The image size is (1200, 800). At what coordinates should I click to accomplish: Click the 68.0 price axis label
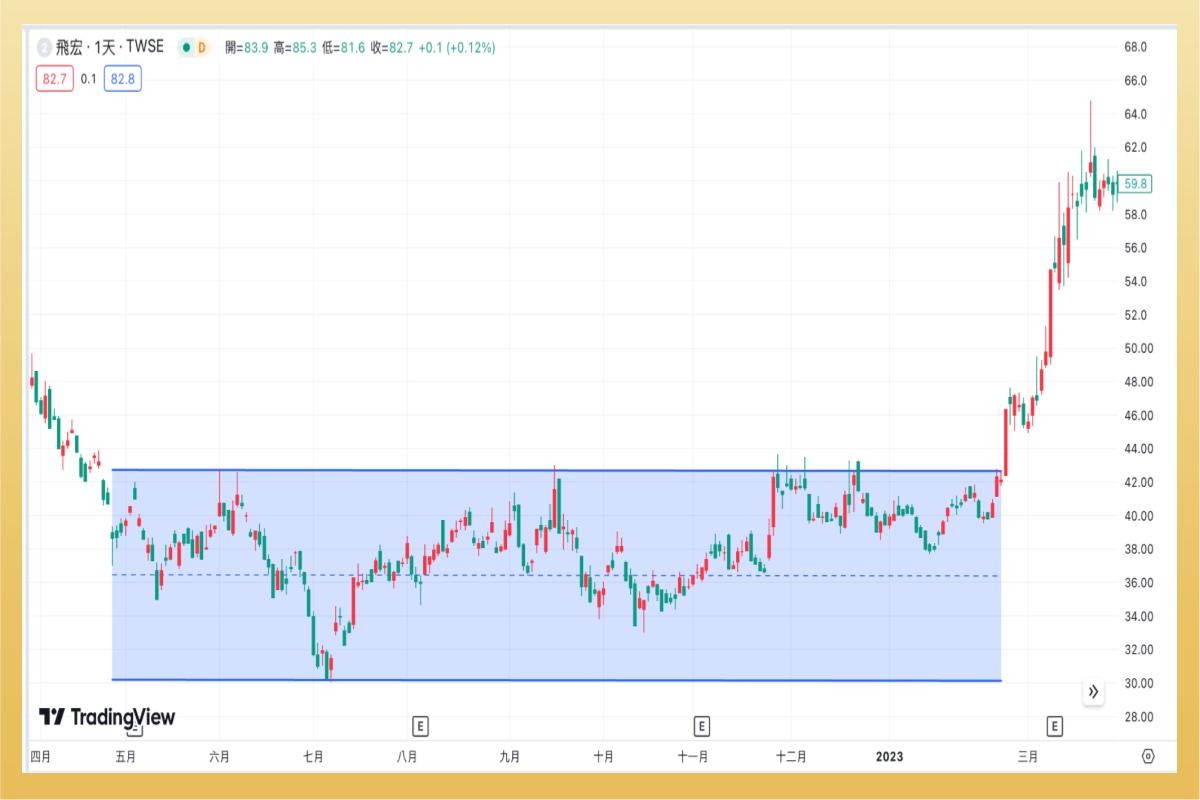pyautogui.click(x=1135, y=47)
